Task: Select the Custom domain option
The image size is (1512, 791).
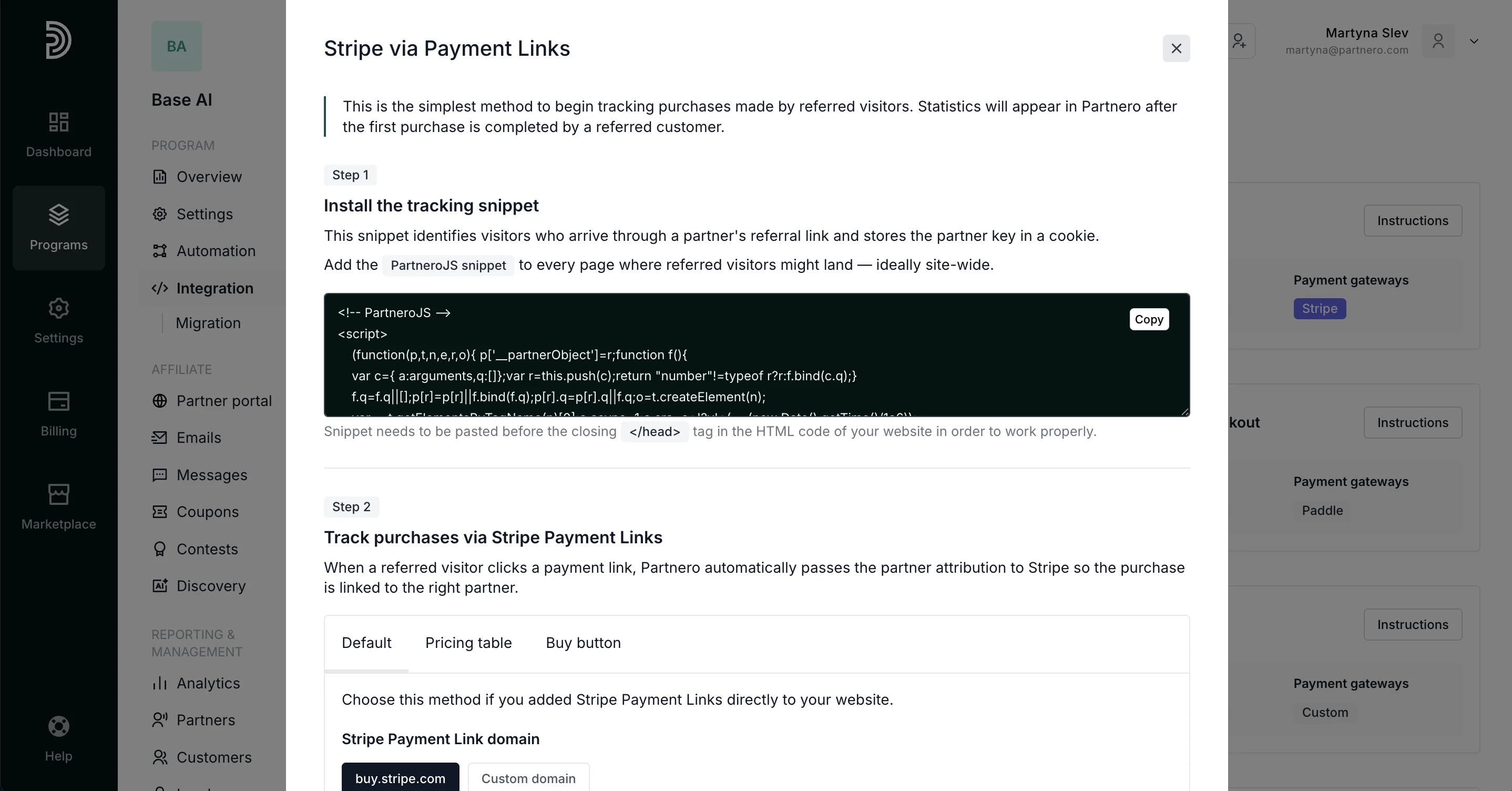Action: pos(528,777)
